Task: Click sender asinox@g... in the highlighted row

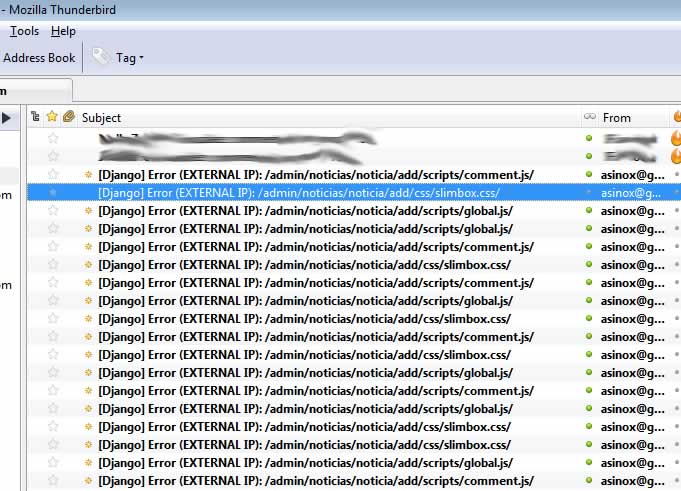Action: [x=632, y=193]
